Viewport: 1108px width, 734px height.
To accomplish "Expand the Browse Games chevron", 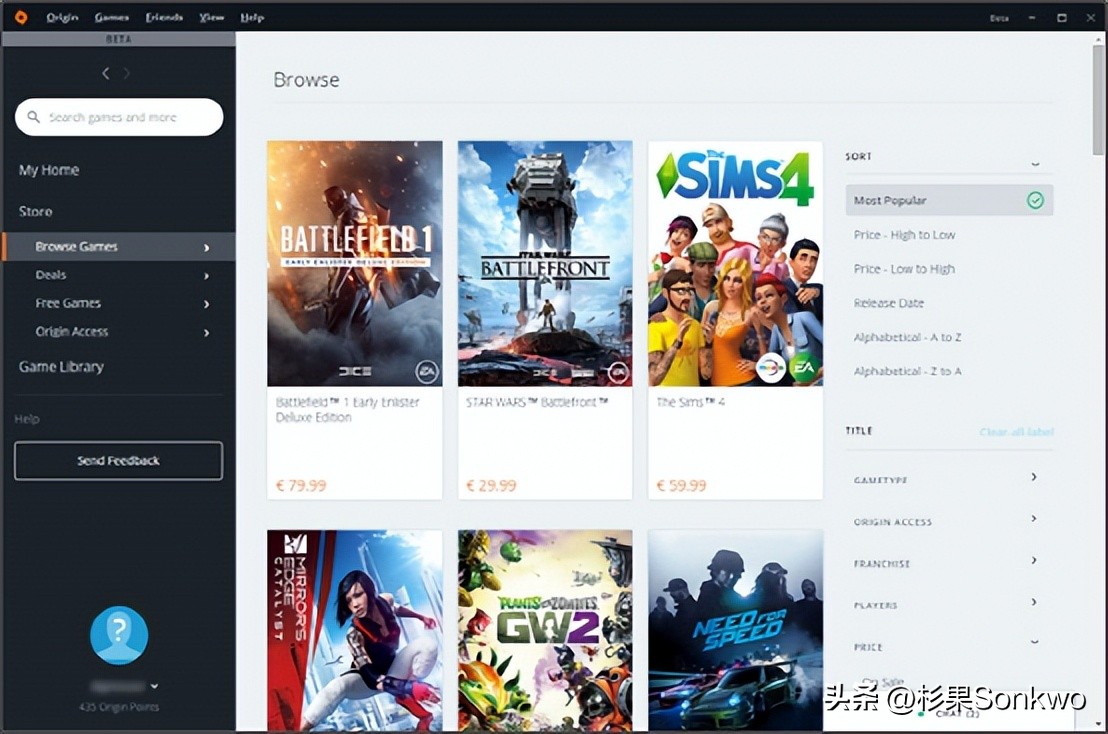I will tap(206, 247).
